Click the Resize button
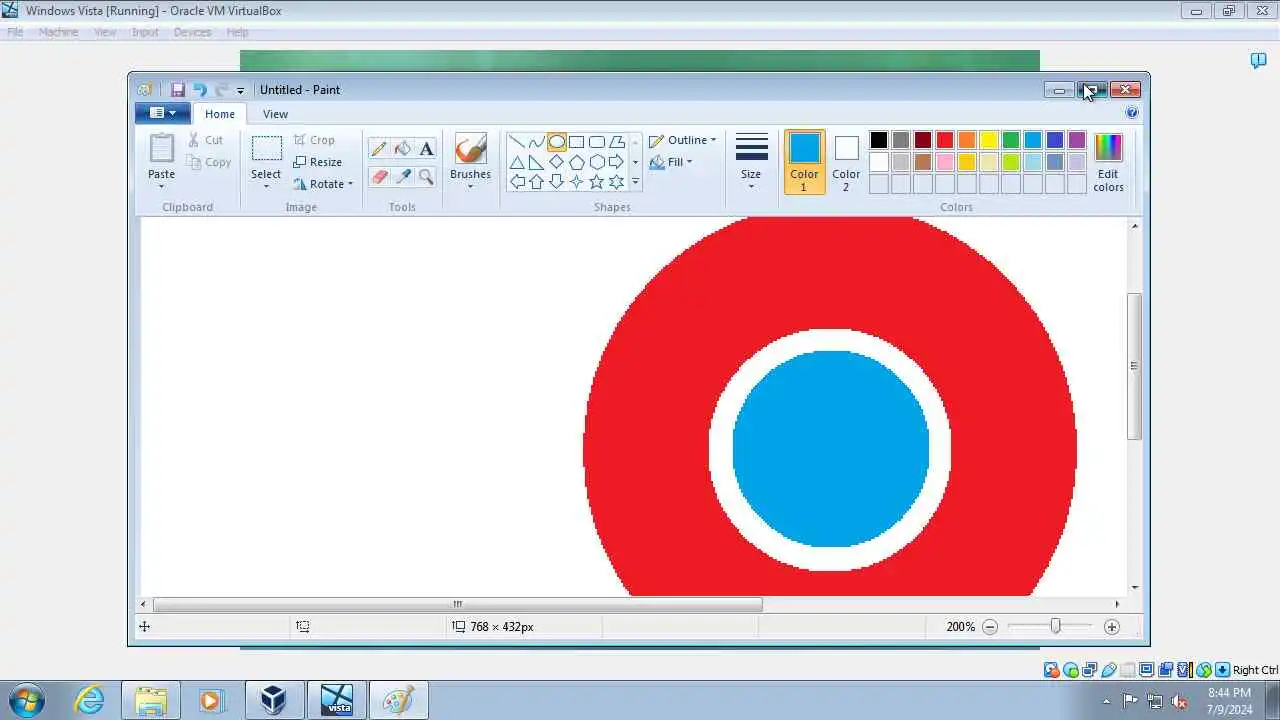Screen dimensions: 1280x720 click(318, 162)
